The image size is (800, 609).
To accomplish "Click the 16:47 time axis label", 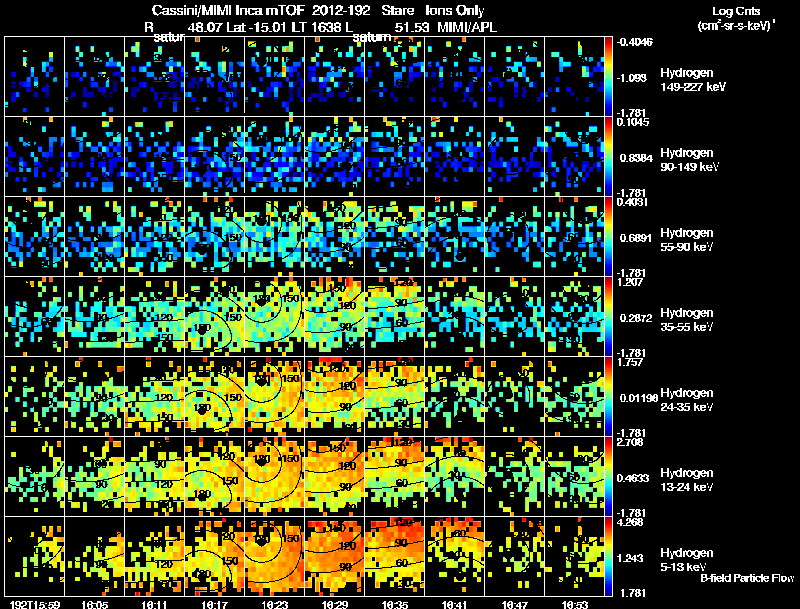I will coord(515,604).
